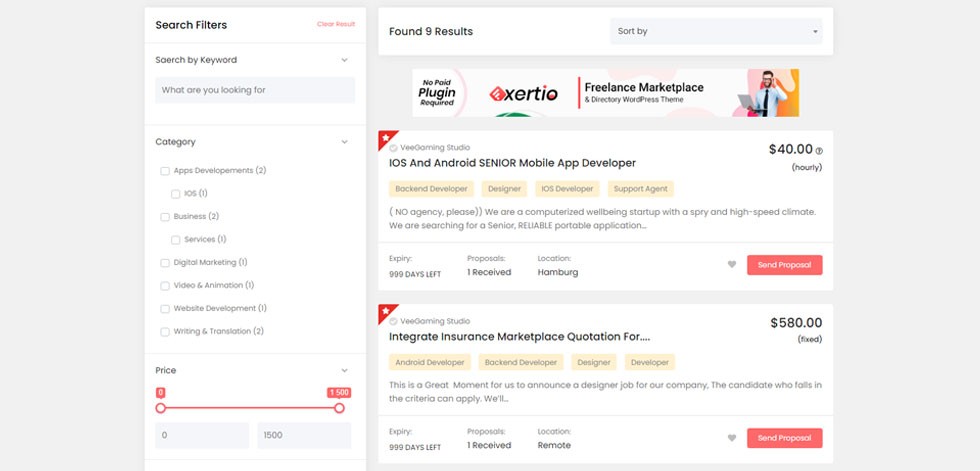Click 1 Received under Hamburg job proposals
980x471 pixels.
pyautogui.click(x=489, y=272)
